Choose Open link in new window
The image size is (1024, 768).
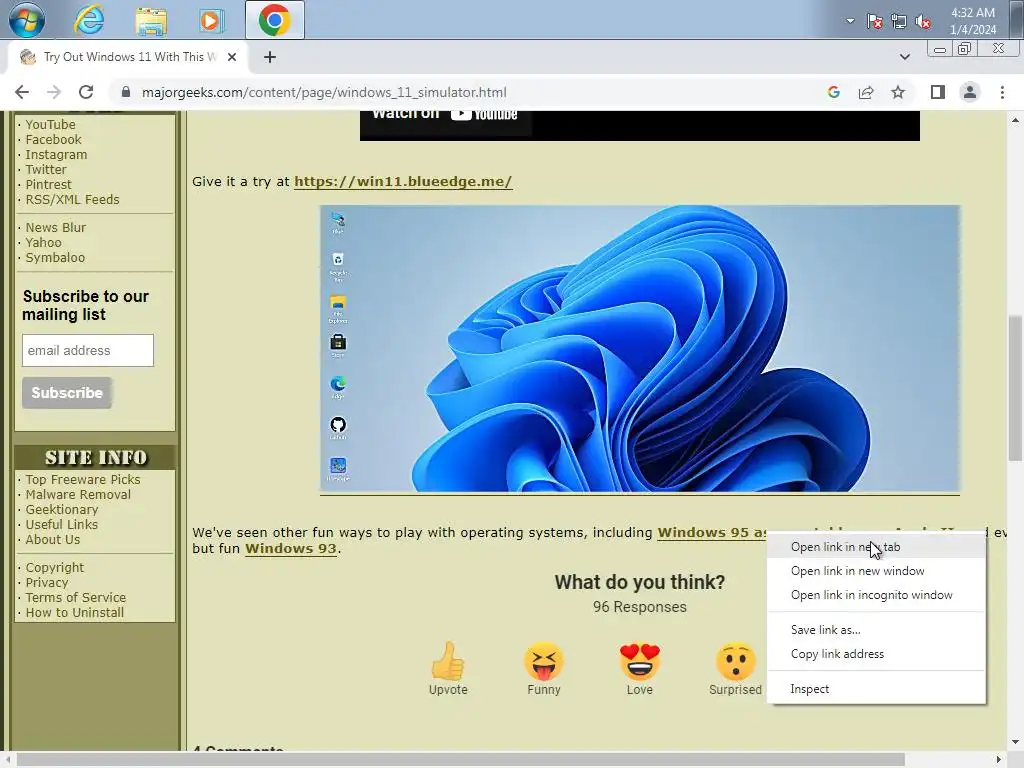[x=876, y=571]
